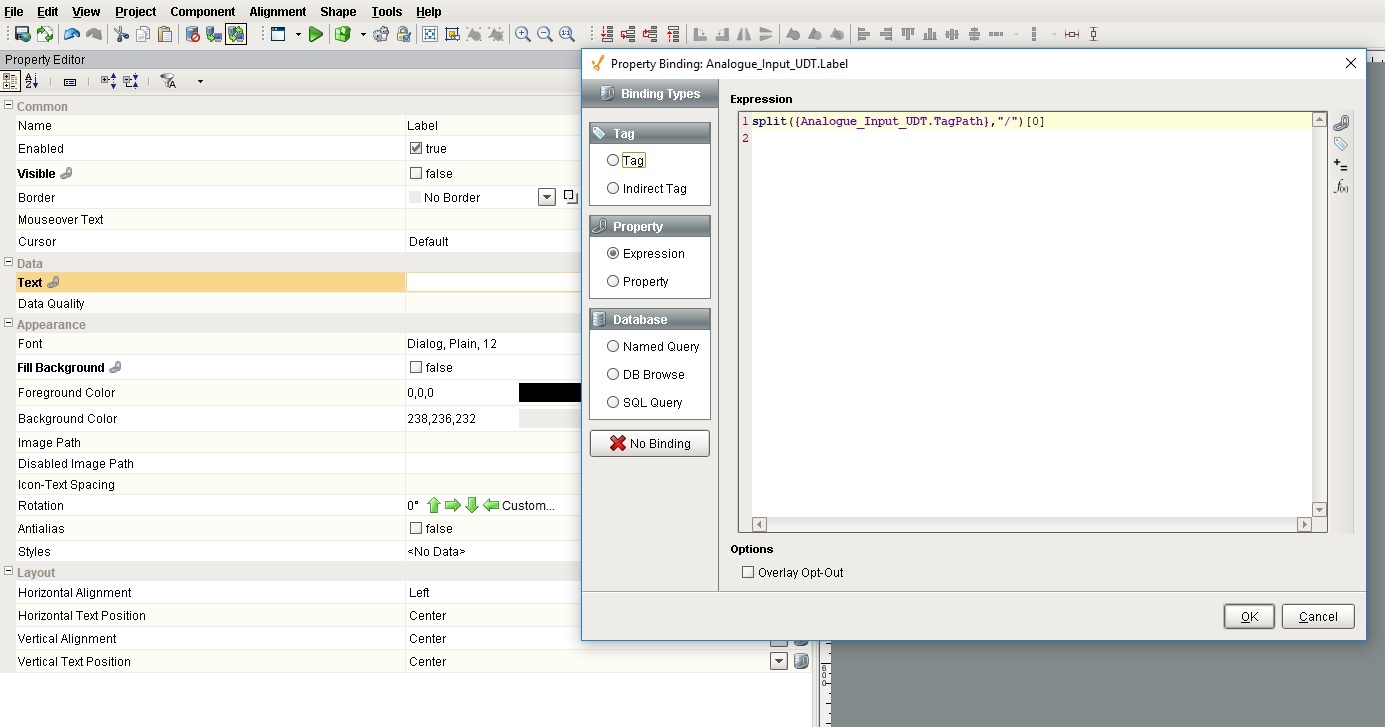1385x727 pixels.
Task: Click the insert tag icon beside expression
Action: [1341, 145]
